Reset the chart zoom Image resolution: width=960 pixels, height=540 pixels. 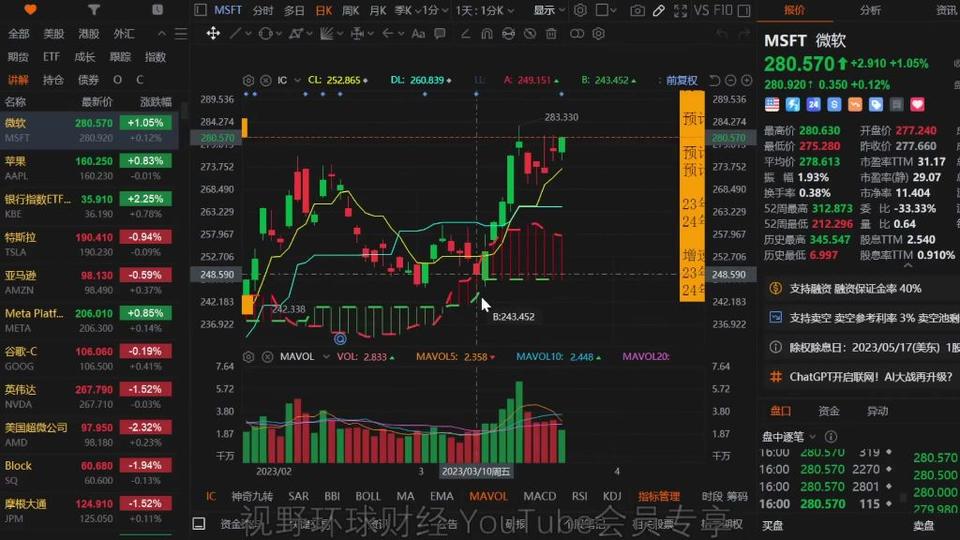tap(714, 80)
